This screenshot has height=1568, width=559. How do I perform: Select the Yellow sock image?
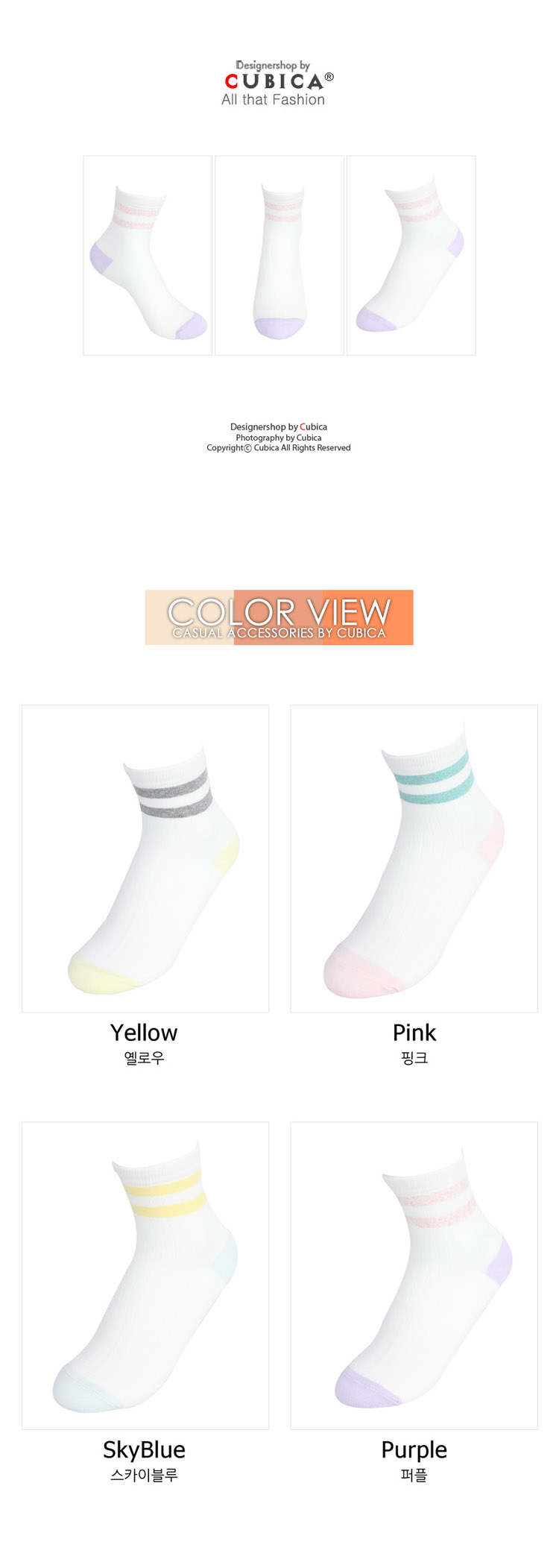click(x=145, y=858)
